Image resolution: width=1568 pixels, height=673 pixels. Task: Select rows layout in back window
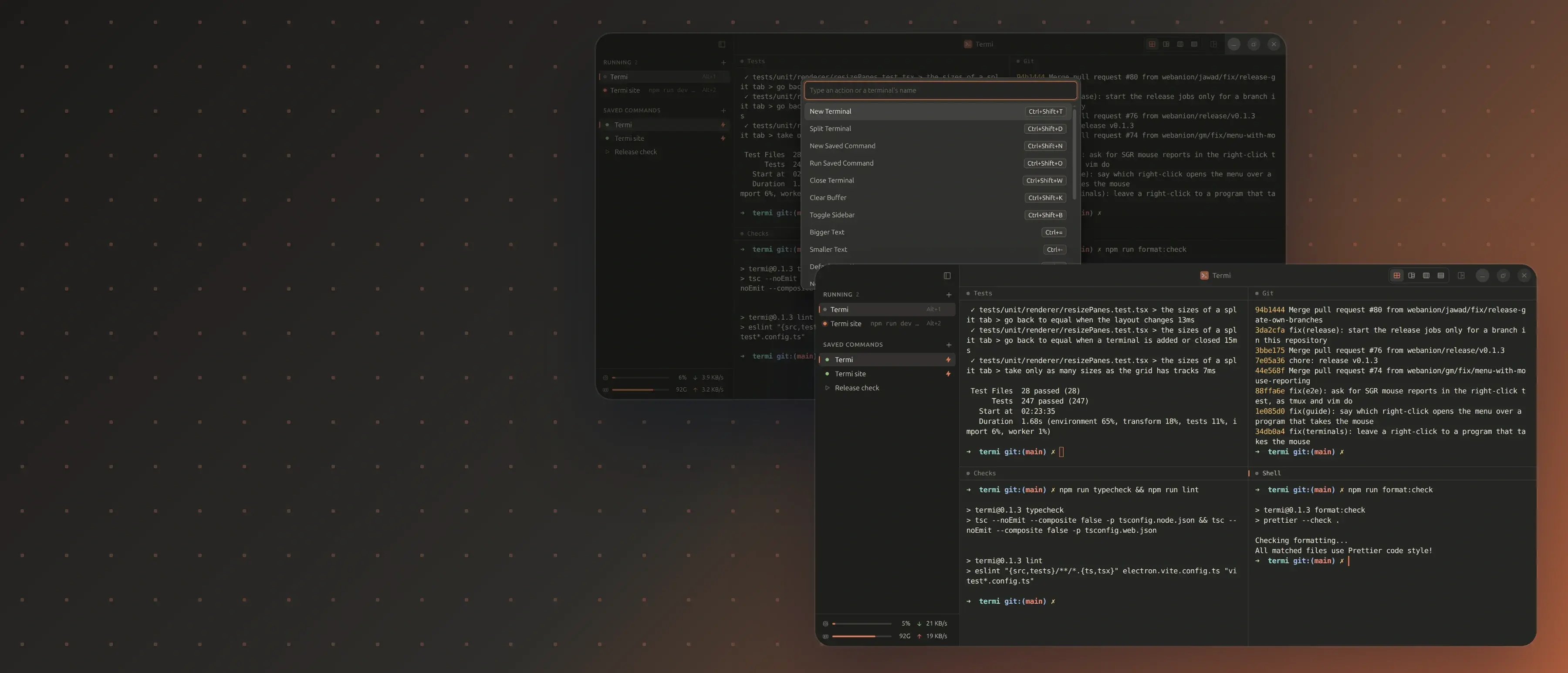1194,44
